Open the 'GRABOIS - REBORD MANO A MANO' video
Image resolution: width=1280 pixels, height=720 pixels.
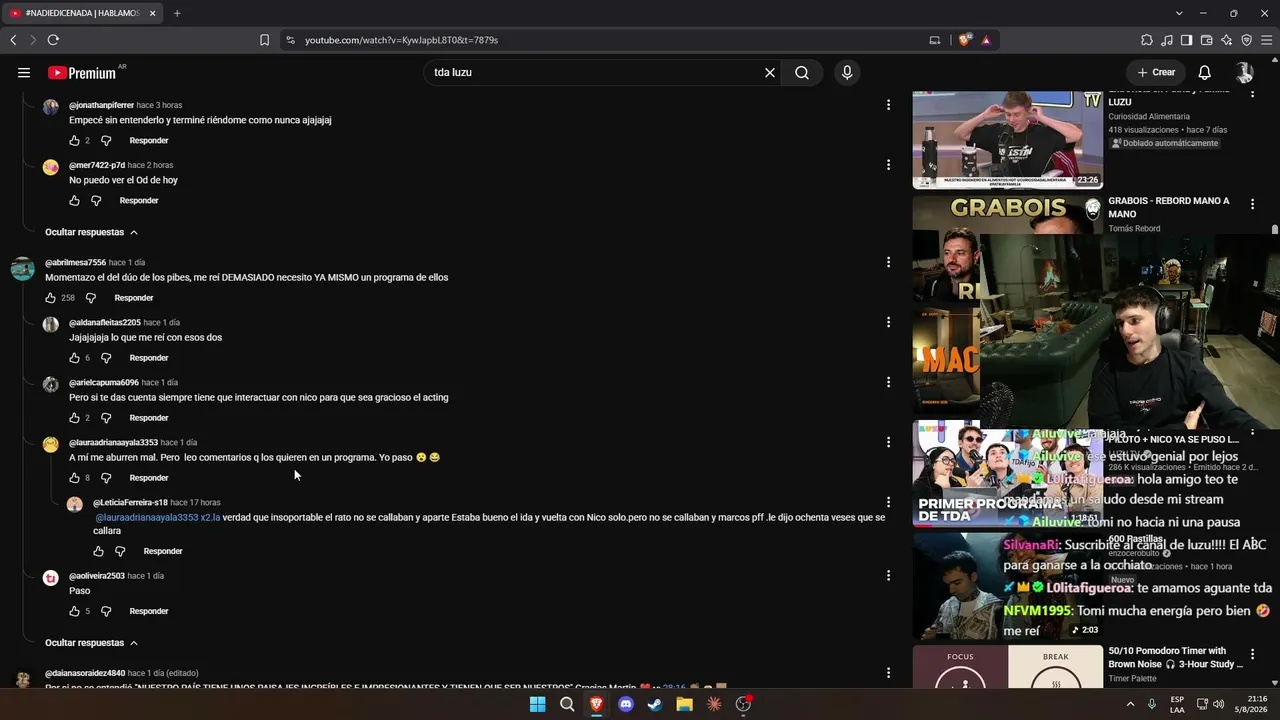(x=1168, y=207)
